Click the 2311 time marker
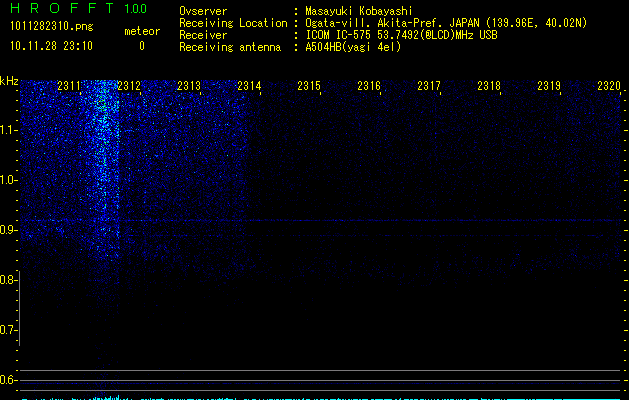629x400 pixels. (x=69, y=86)
